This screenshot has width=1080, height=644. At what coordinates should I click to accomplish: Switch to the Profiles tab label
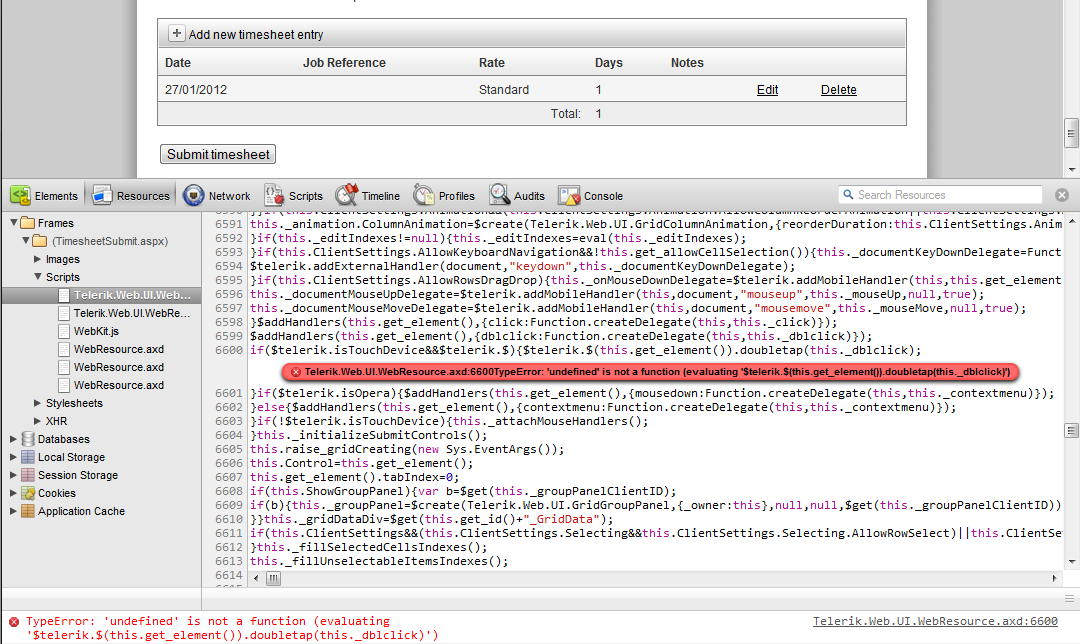click(x=457, y=196)
